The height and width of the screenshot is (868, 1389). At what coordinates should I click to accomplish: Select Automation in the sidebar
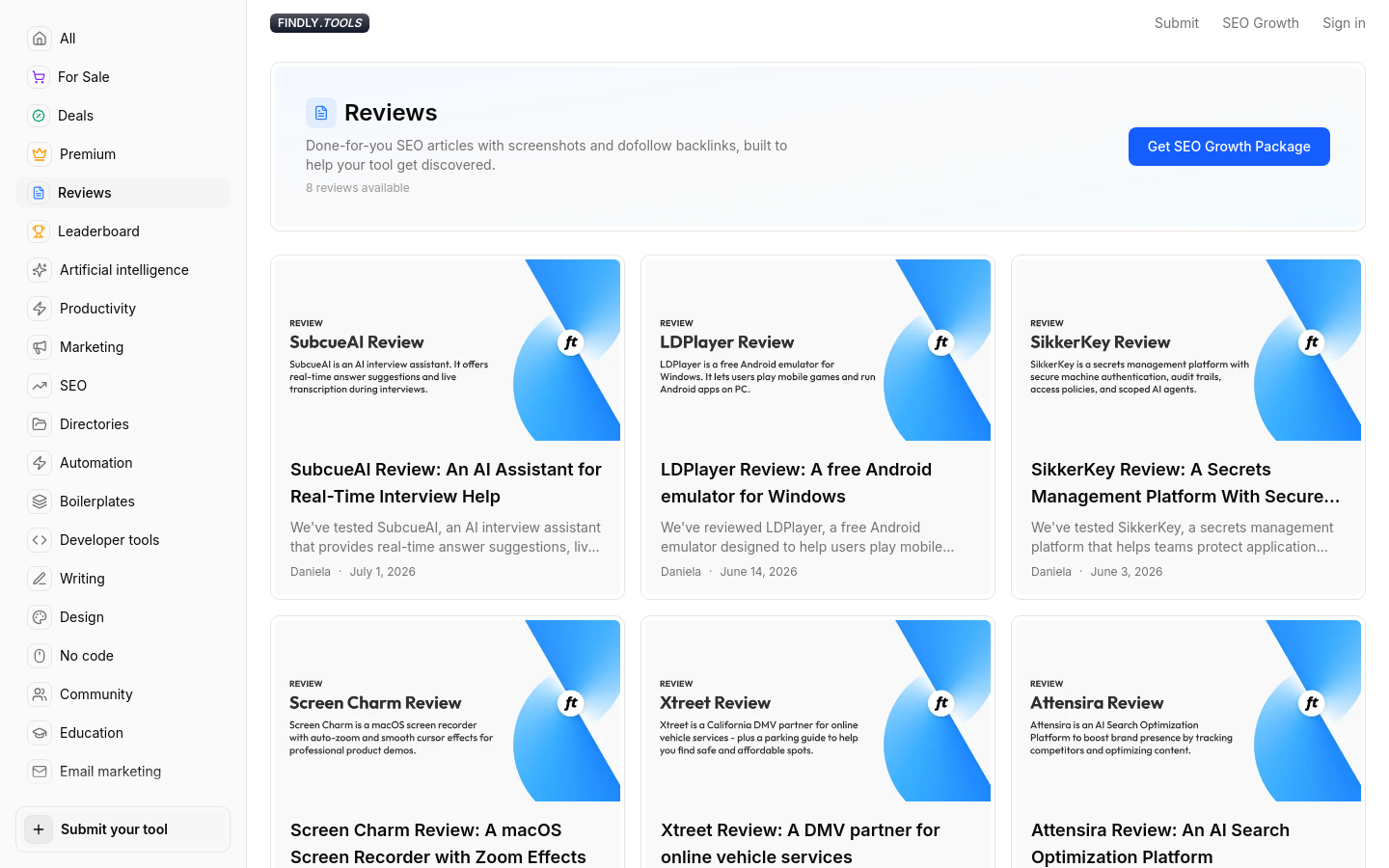pyautogui.click(x=123, y=463)
